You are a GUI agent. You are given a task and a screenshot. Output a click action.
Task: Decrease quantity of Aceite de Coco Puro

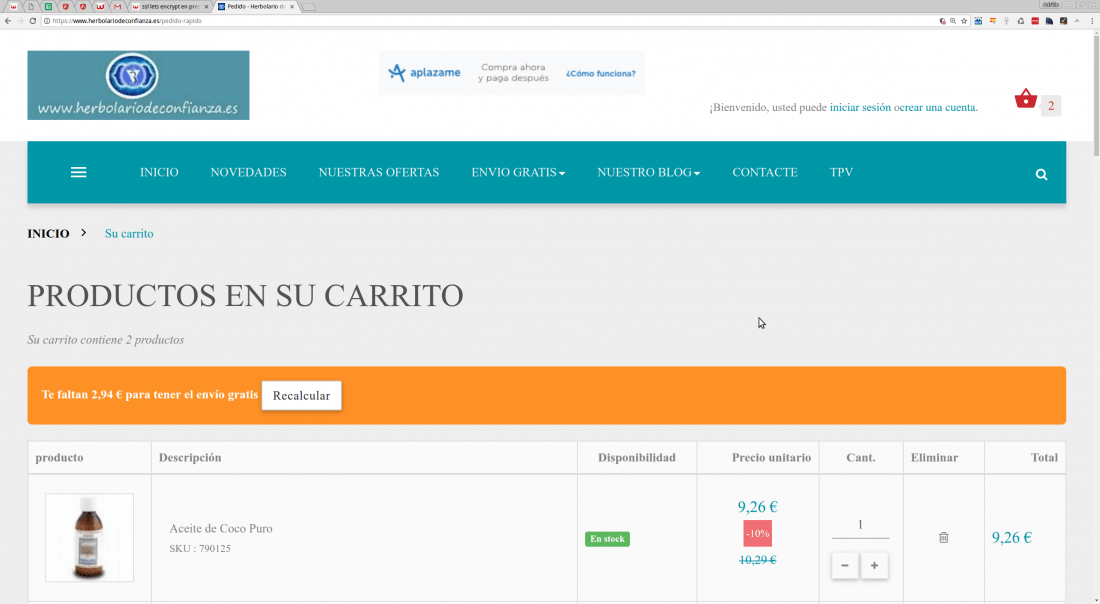[845, 565]
